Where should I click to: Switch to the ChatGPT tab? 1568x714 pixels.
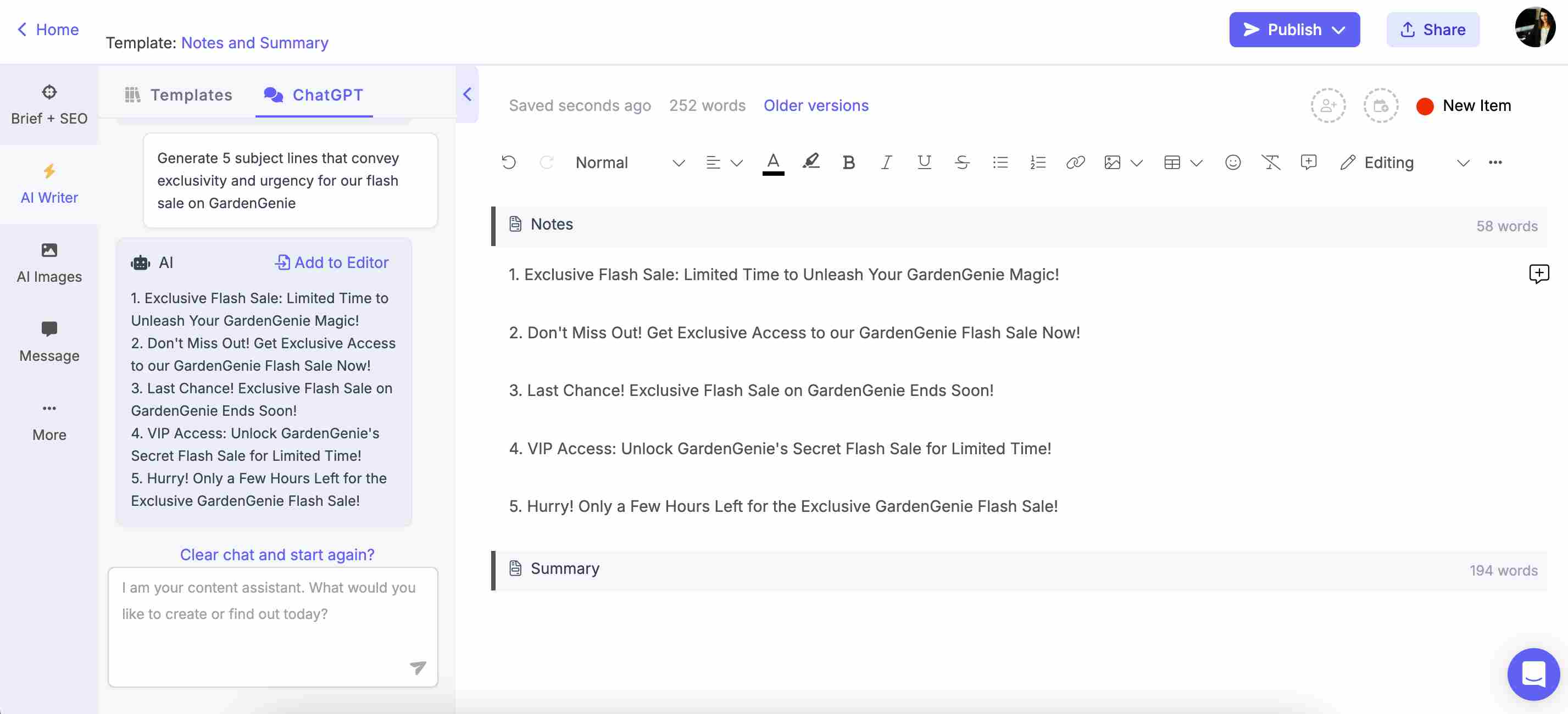click(x=314, y=95)
